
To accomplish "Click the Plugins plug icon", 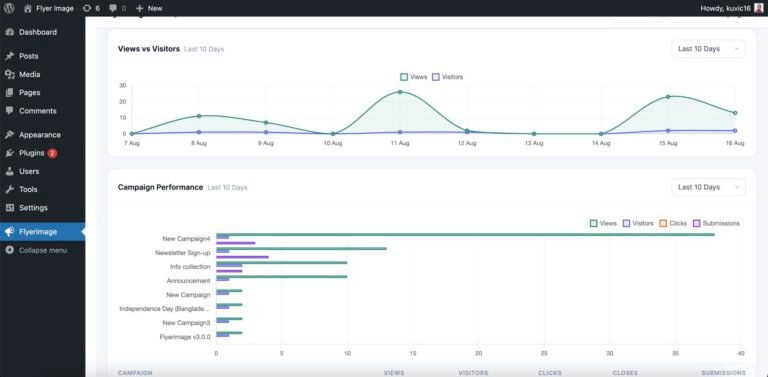I will [9, 153].
